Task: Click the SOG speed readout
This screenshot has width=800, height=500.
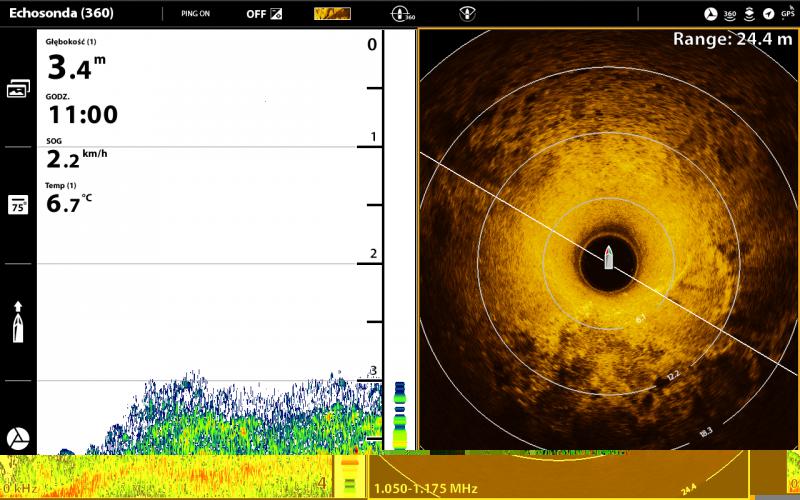Action: coord(76,155)
